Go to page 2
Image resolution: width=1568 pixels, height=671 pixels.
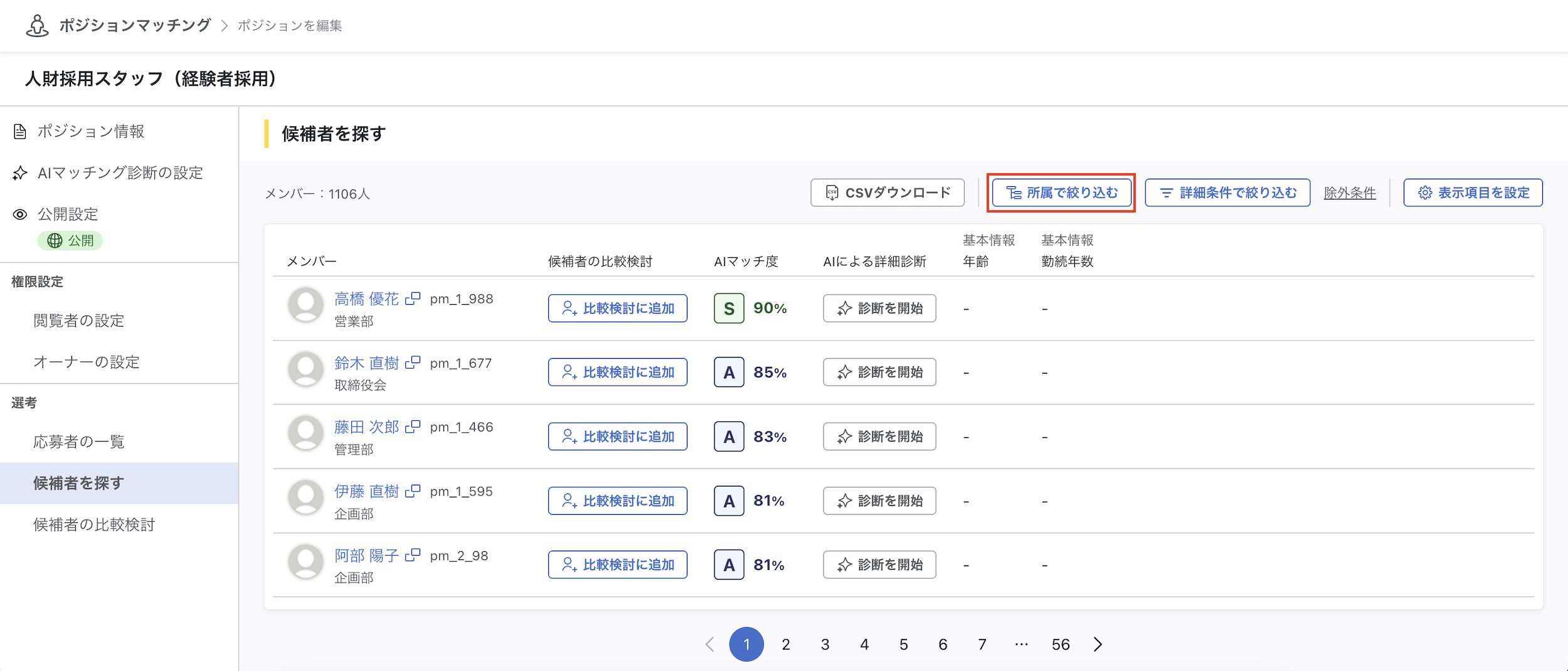coord(786,644)
